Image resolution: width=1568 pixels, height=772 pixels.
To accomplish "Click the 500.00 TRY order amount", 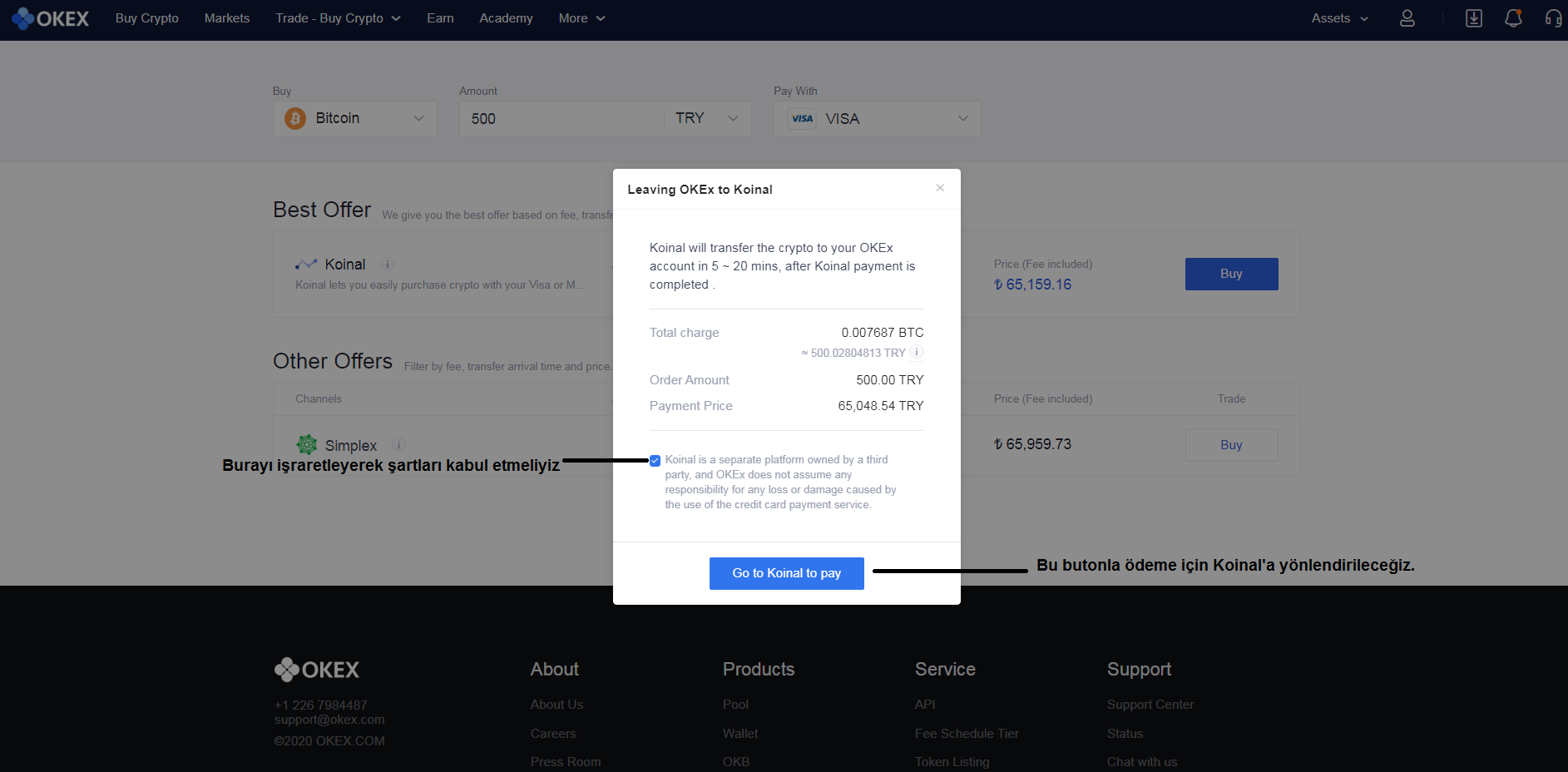I will click(x=890, y=380).
